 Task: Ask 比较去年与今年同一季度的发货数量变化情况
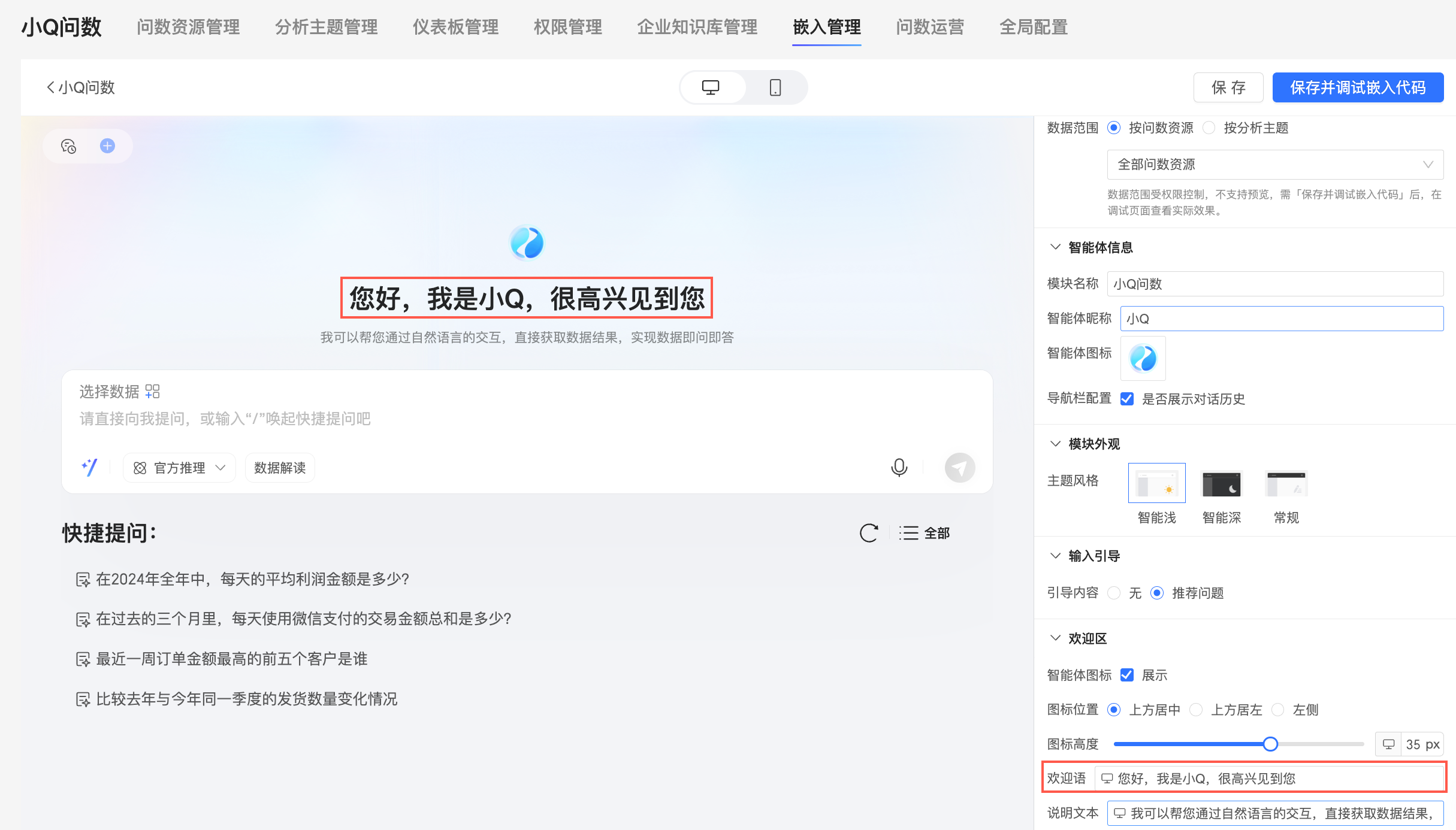point(246,699)
